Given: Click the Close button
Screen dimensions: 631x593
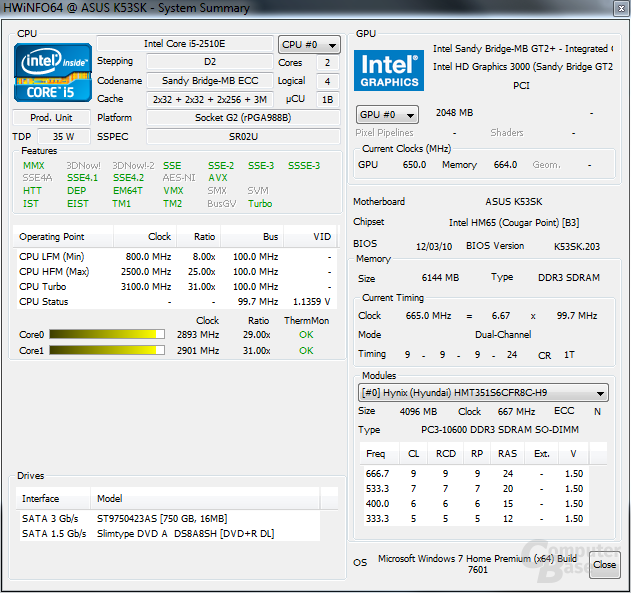Looking at the screenshot, I should point(604,565).
